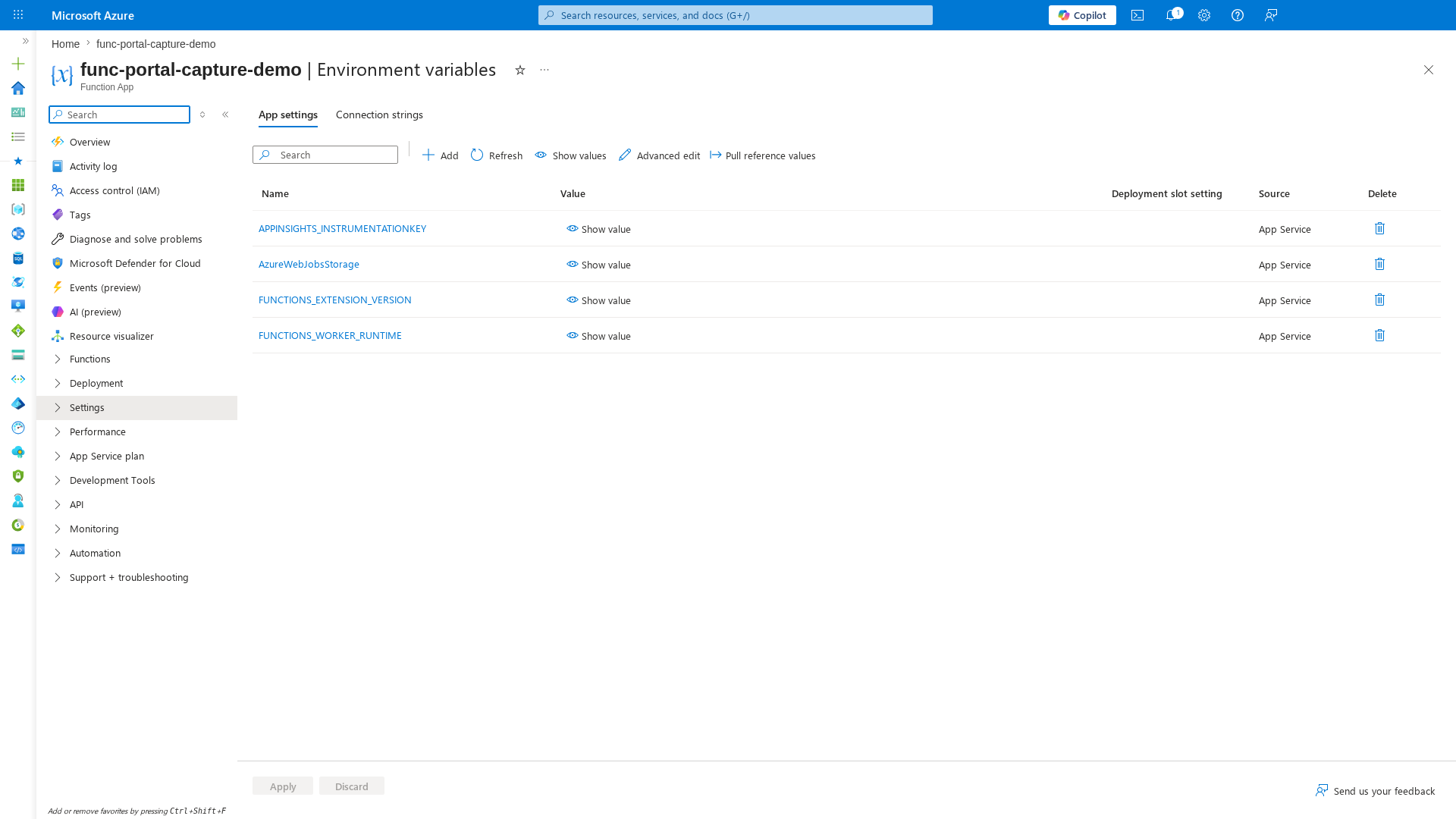The image size is (1456, 819).
Task: Toggle Show values for all settings
Action: [570, 155]
